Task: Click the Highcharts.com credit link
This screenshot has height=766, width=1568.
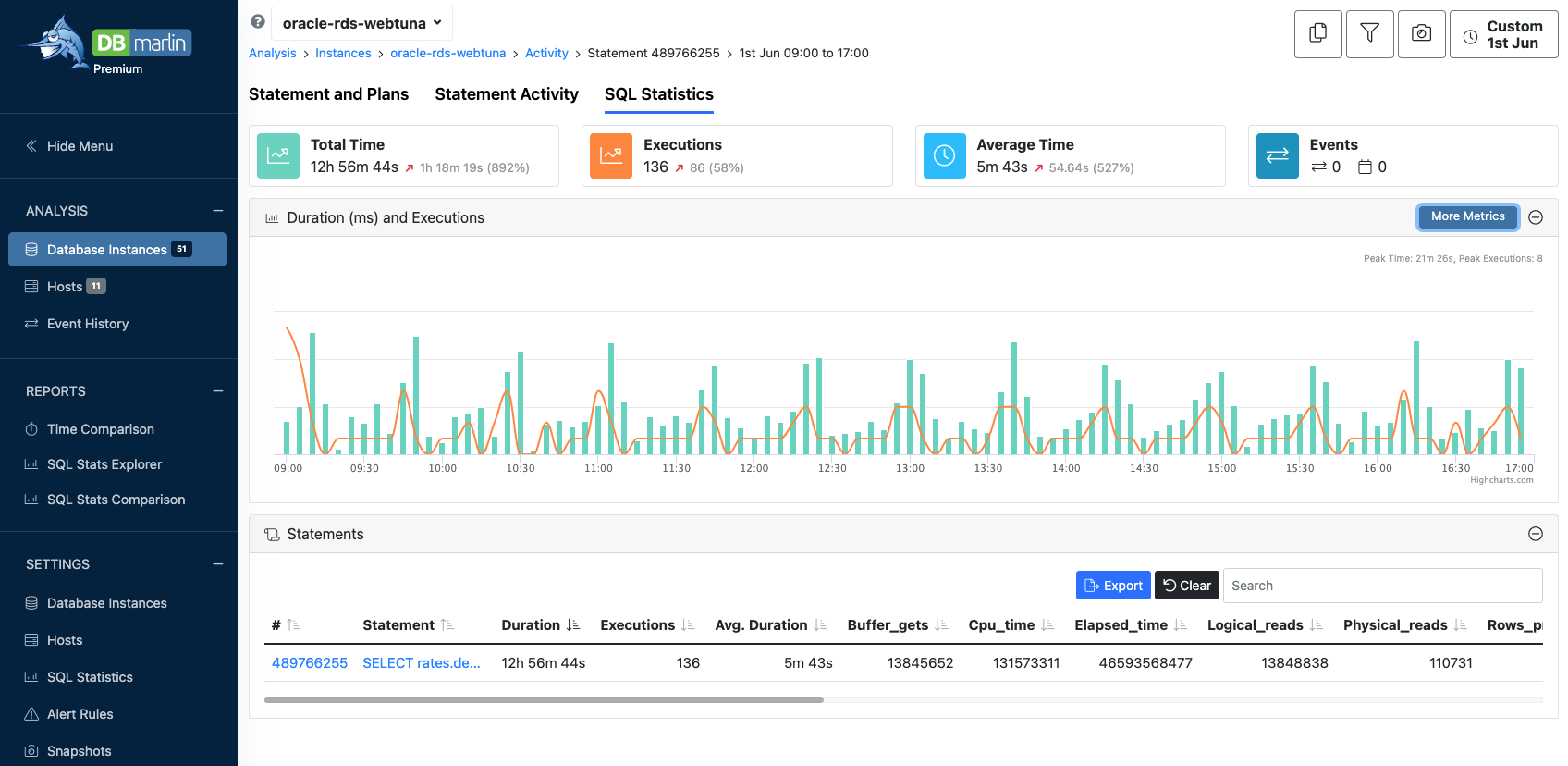Action: (x=1501, y=480)
